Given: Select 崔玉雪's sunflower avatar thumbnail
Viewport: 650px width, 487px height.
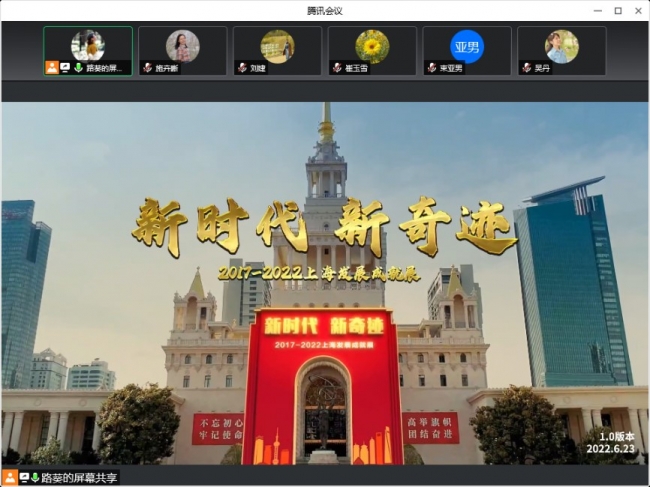Looking at the screenshot, I should tap(372, 46).
